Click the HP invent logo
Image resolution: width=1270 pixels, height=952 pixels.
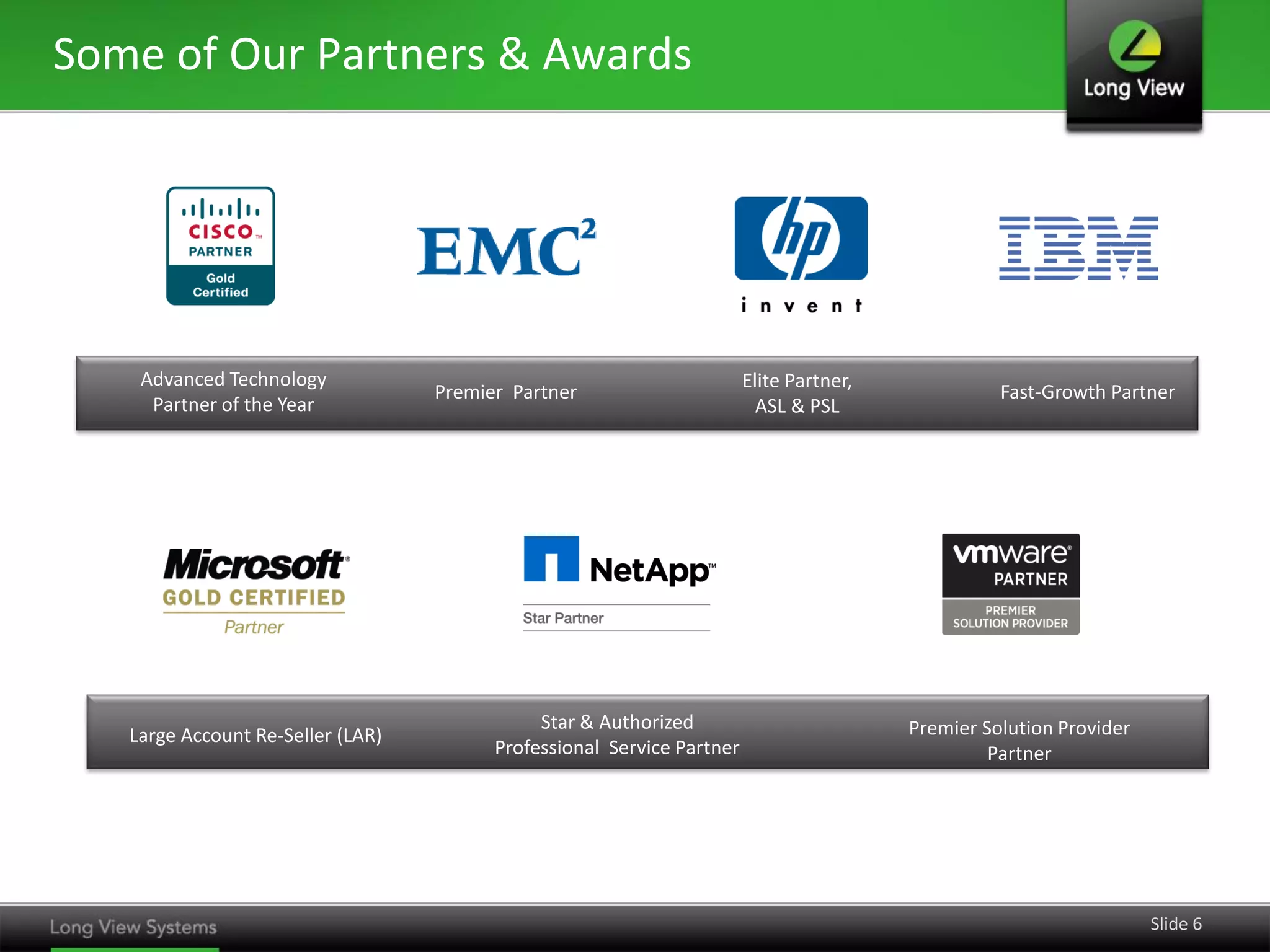(x=801, y=255)
